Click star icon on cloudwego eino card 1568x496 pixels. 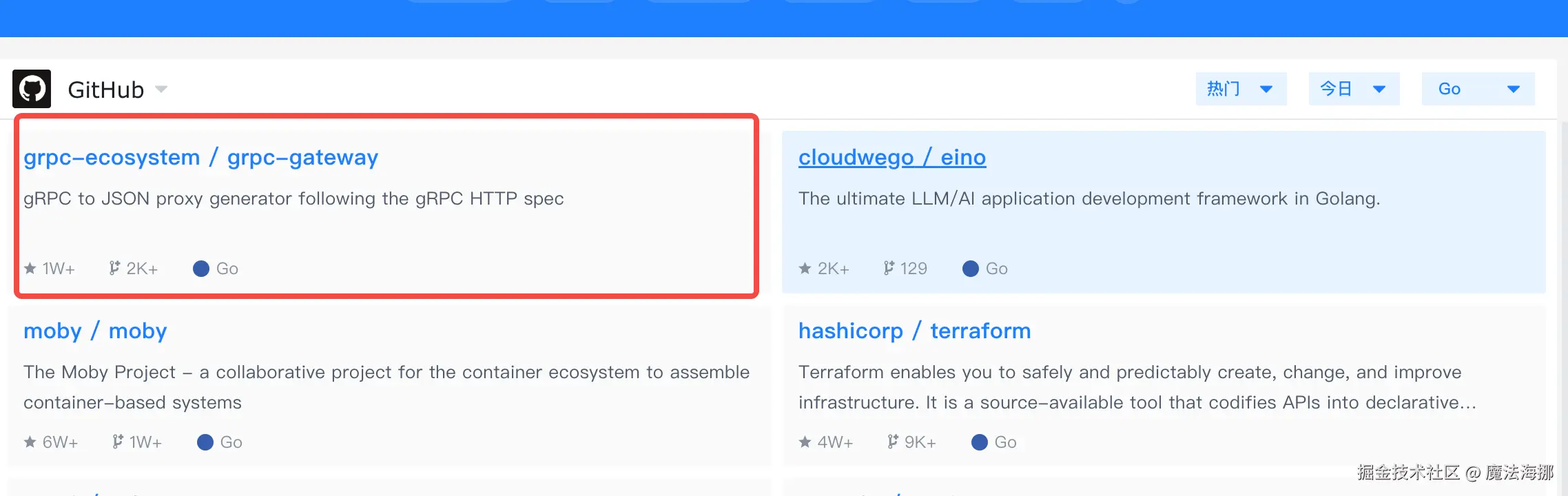point(805,269)
